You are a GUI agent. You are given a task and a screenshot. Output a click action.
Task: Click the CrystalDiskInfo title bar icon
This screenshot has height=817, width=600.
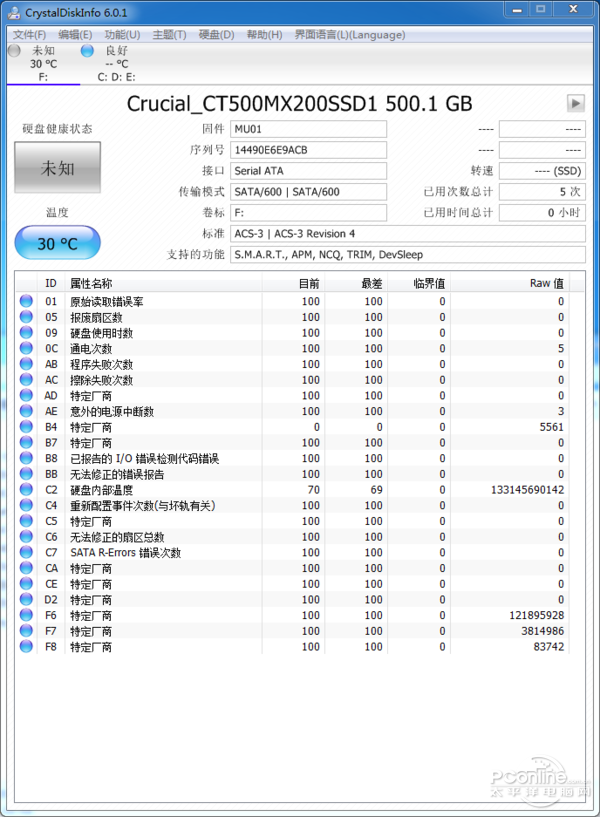tap(15, 13)
